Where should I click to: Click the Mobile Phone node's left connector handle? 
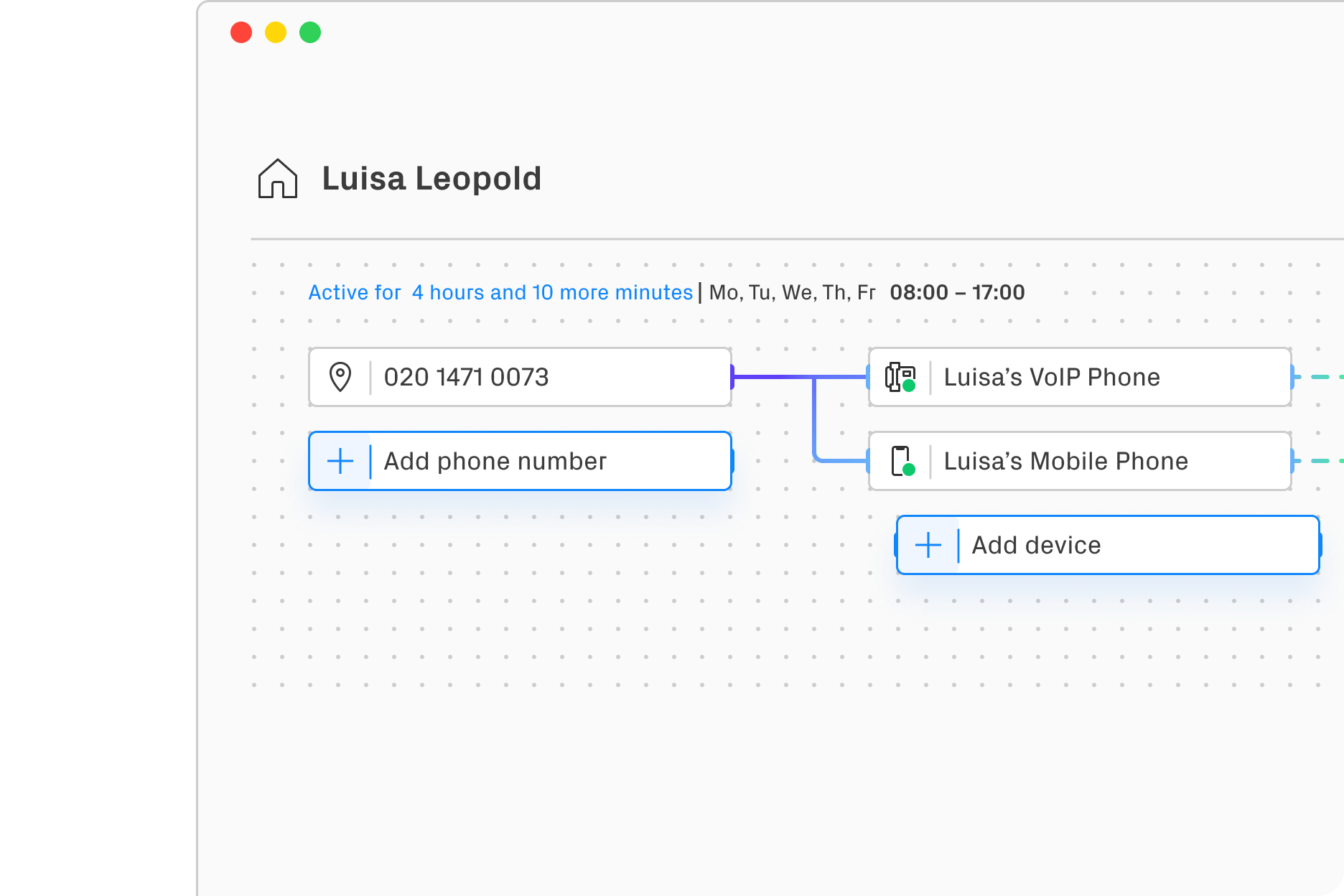click(869, 461)
